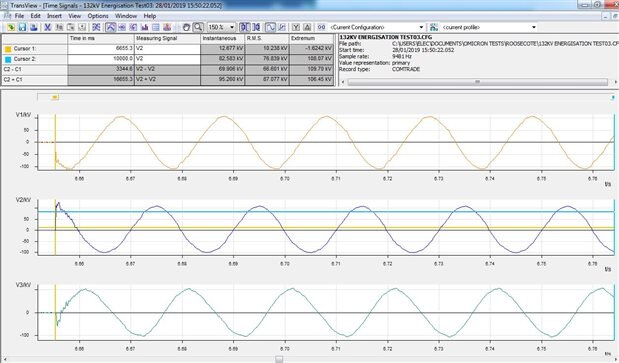Open the Insert menu
The width and height of the screenshot is (619, 363).
click(x=54, y=16)
